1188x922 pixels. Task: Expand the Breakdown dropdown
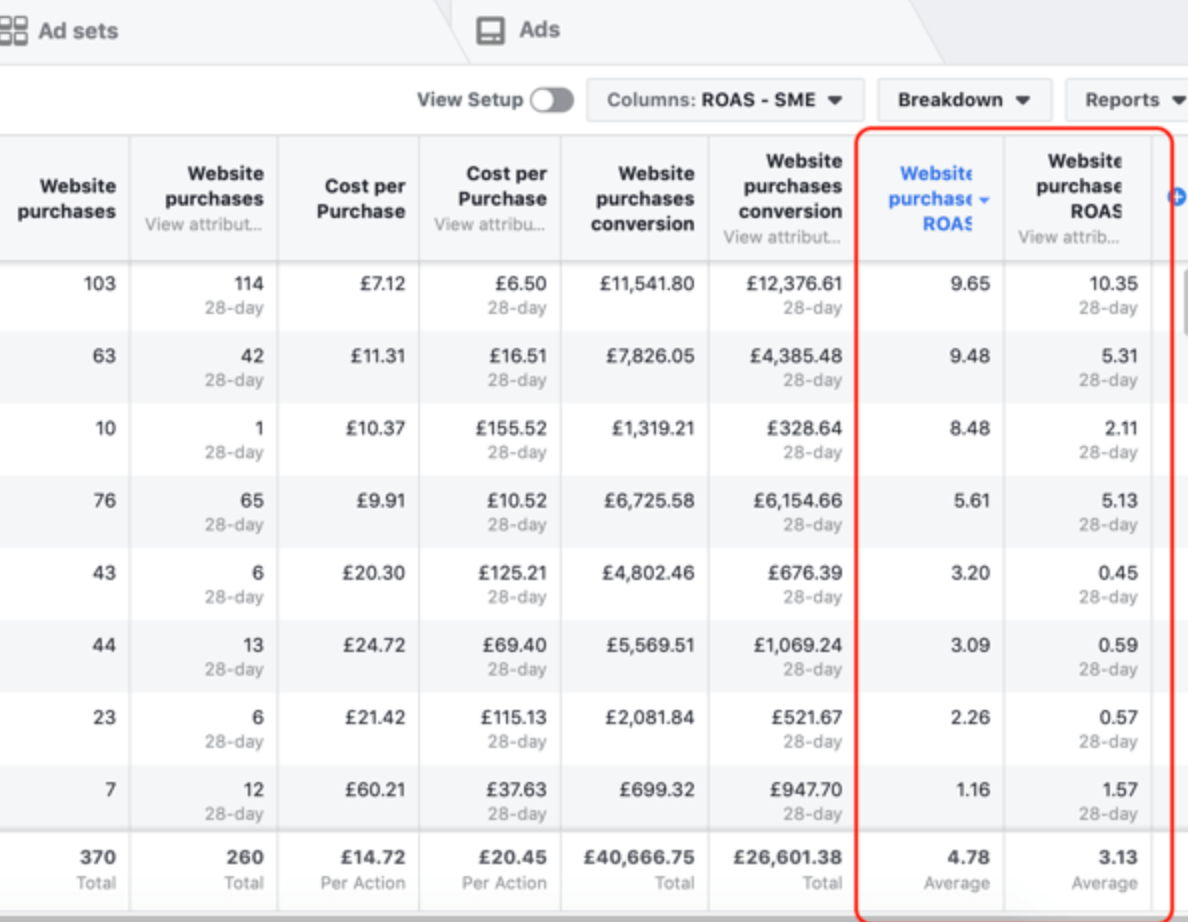[x=964, y=100]
